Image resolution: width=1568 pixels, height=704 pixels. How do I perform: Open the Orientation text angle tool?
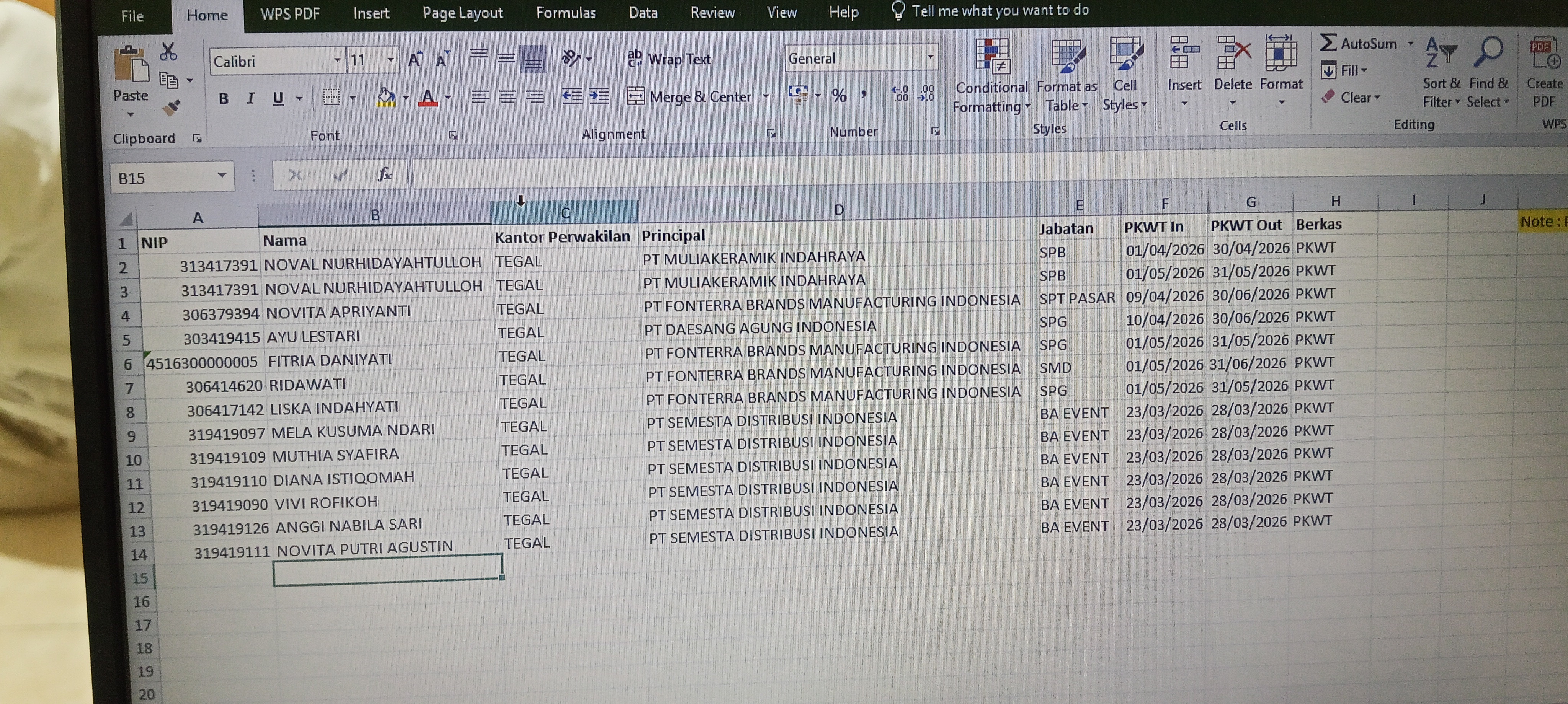point(571,59)
